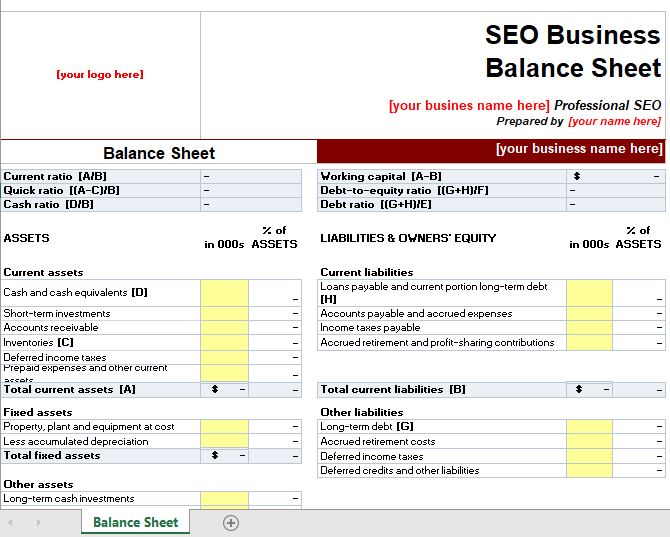This screenshot has width=670, height=537.
Task: Select the 'Working capital [A-B]' cell
Action: tap(442, 176)
